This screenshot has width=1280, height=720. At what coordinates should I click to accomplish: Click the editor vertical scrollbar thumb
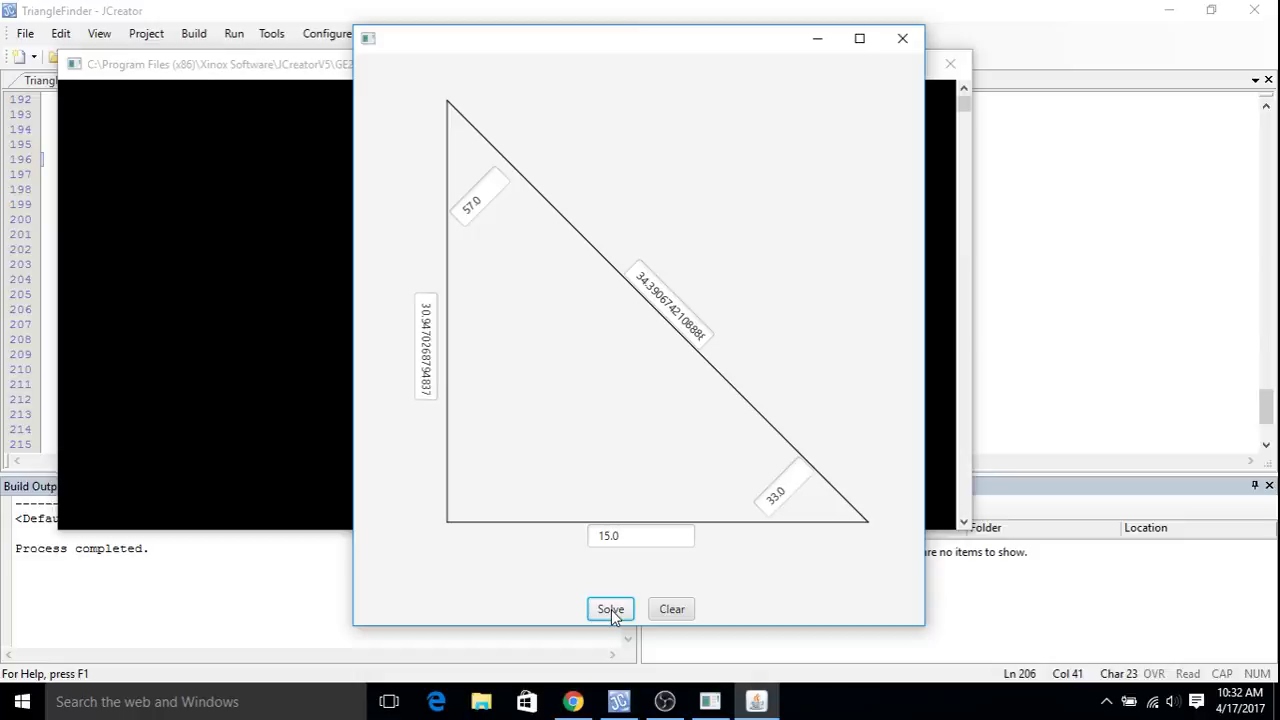[x=1266, y=406]
